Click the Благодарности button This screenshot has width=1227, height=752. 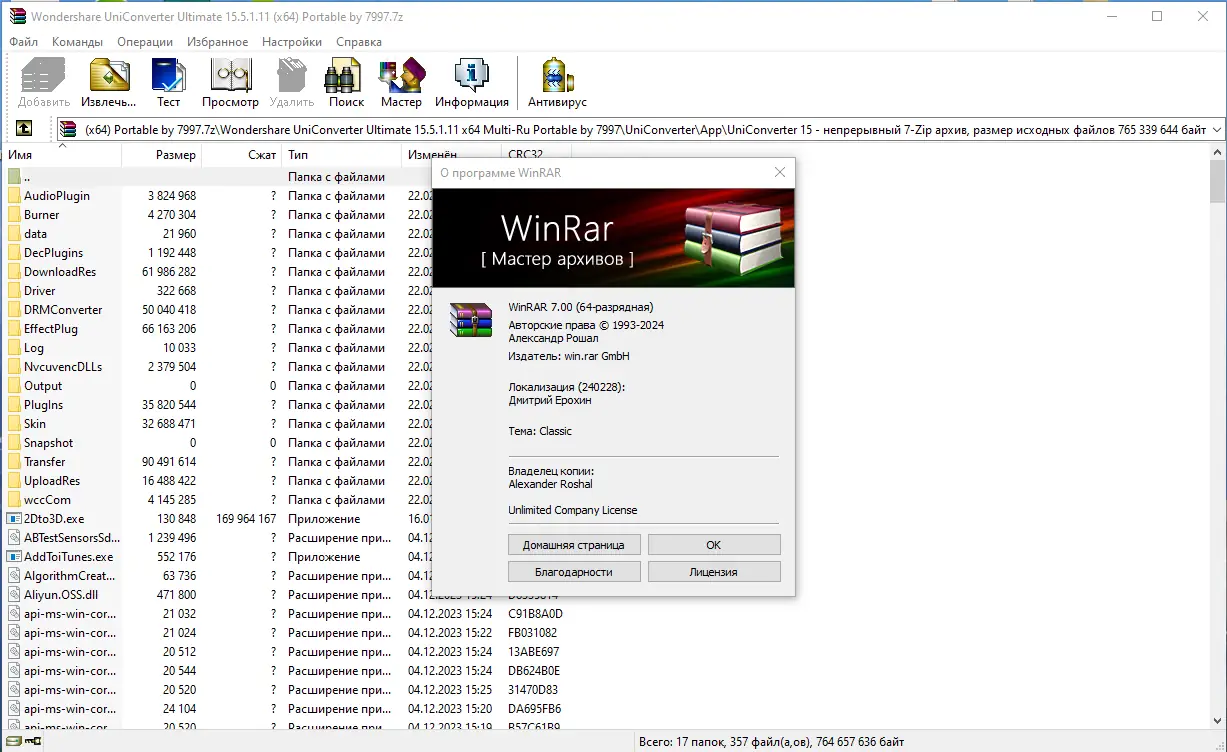[x=574, y=572]
